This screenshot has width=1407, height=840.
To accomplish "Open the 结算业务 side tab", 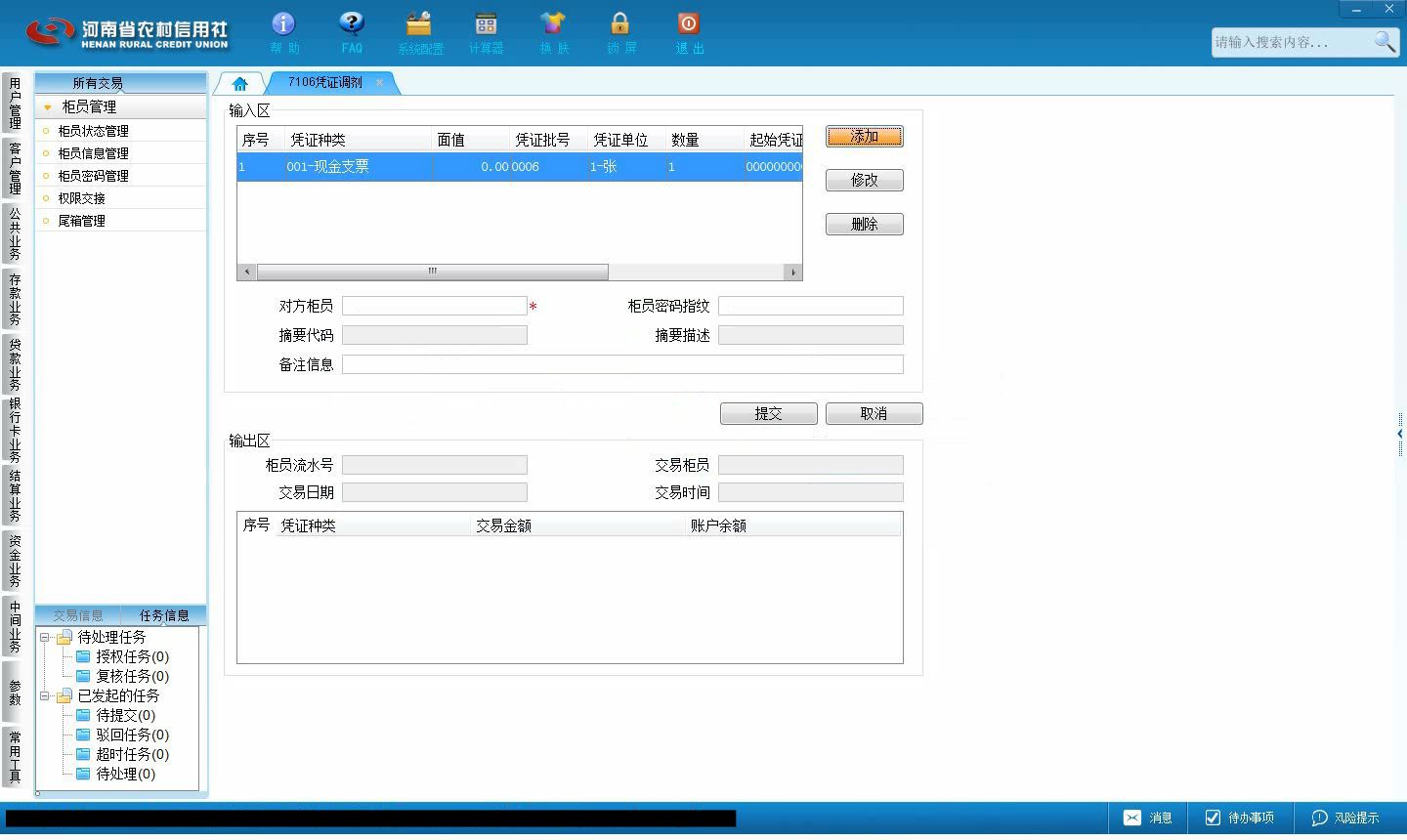I will (14, 496).
